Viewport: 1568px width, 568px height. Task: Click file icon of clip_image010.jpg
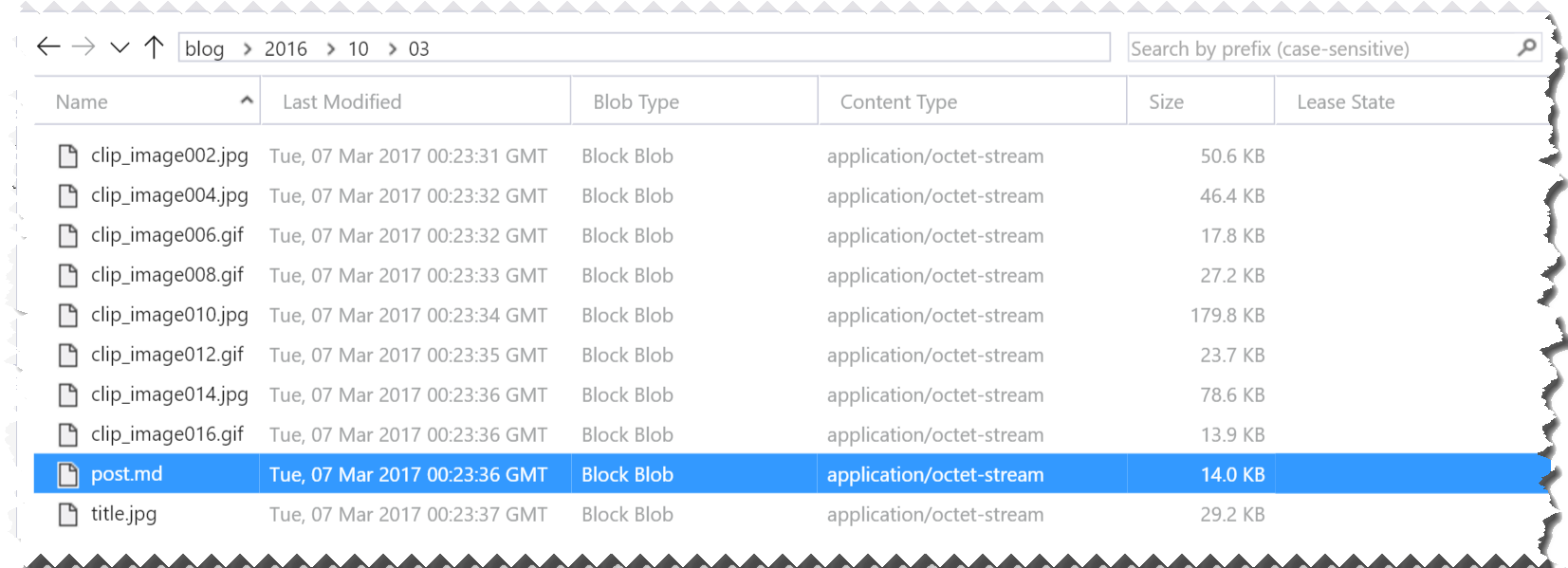tap(68, 315)
